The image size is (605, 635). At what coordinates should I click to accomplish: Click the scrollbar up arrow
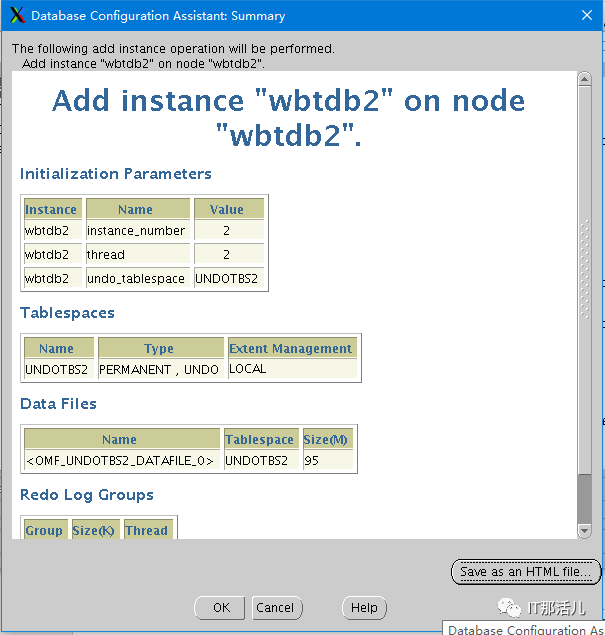pos(584,79)
